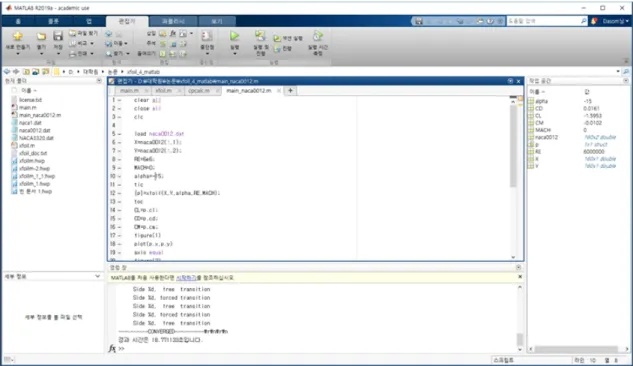Click the green Run arrow
This screenshot has height=366, width=633.
[235, 36]
